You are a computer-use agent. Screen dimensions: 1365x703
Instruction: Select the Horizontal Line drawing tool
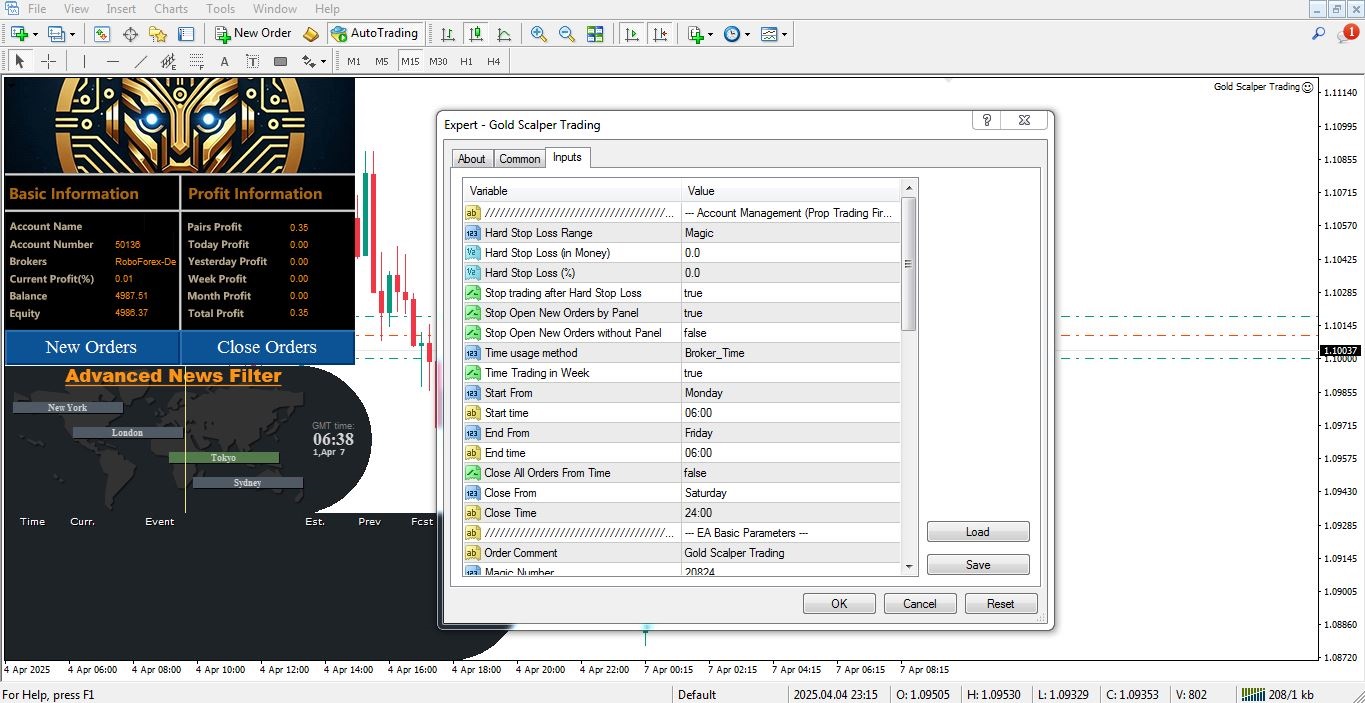[x=112, y=61]
